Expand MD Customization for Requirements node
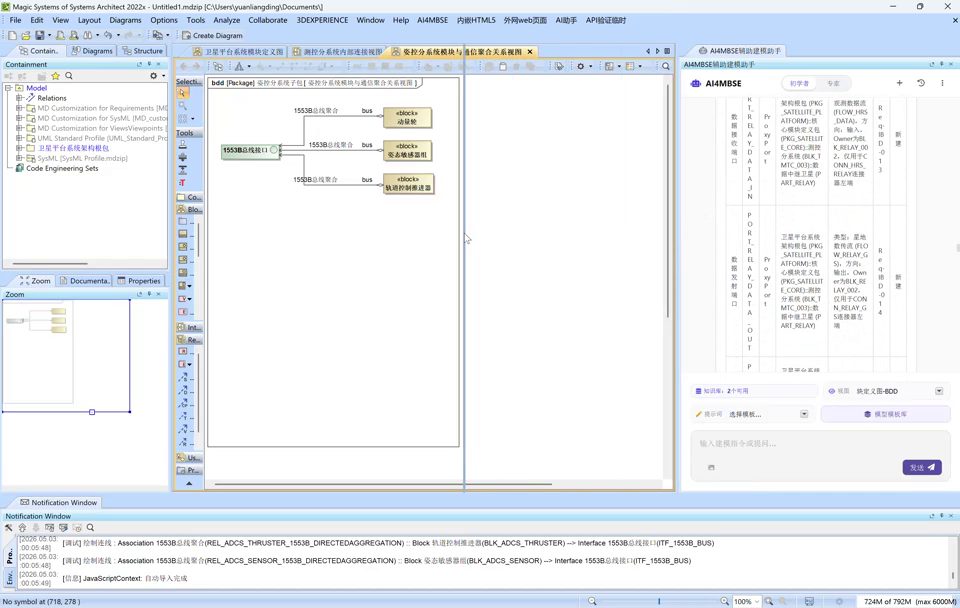960x608 pixels. pos(19,108)
